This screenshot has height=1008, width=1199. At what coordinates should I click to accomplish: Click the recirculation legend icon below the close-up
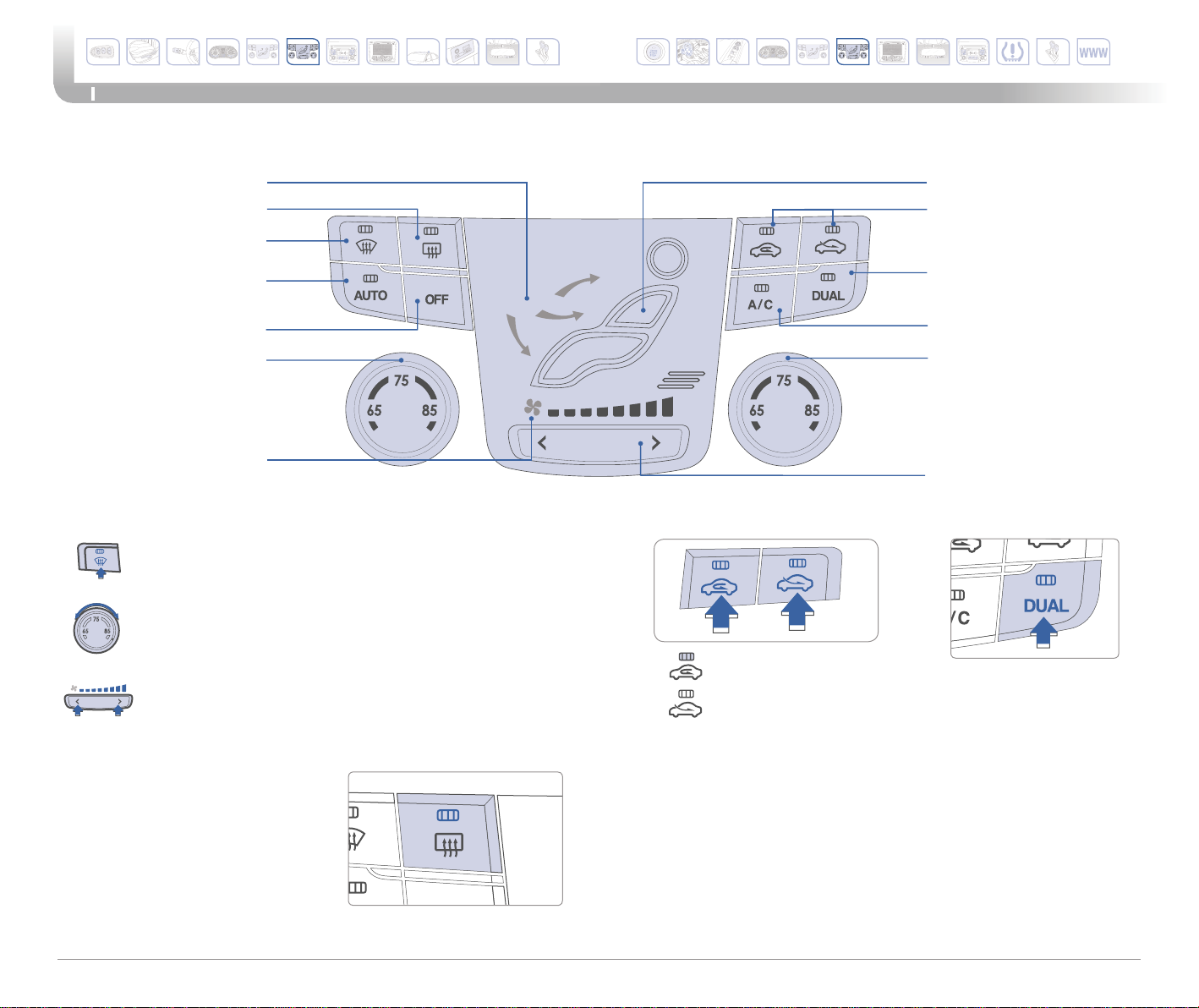click(x=686, y=666)
